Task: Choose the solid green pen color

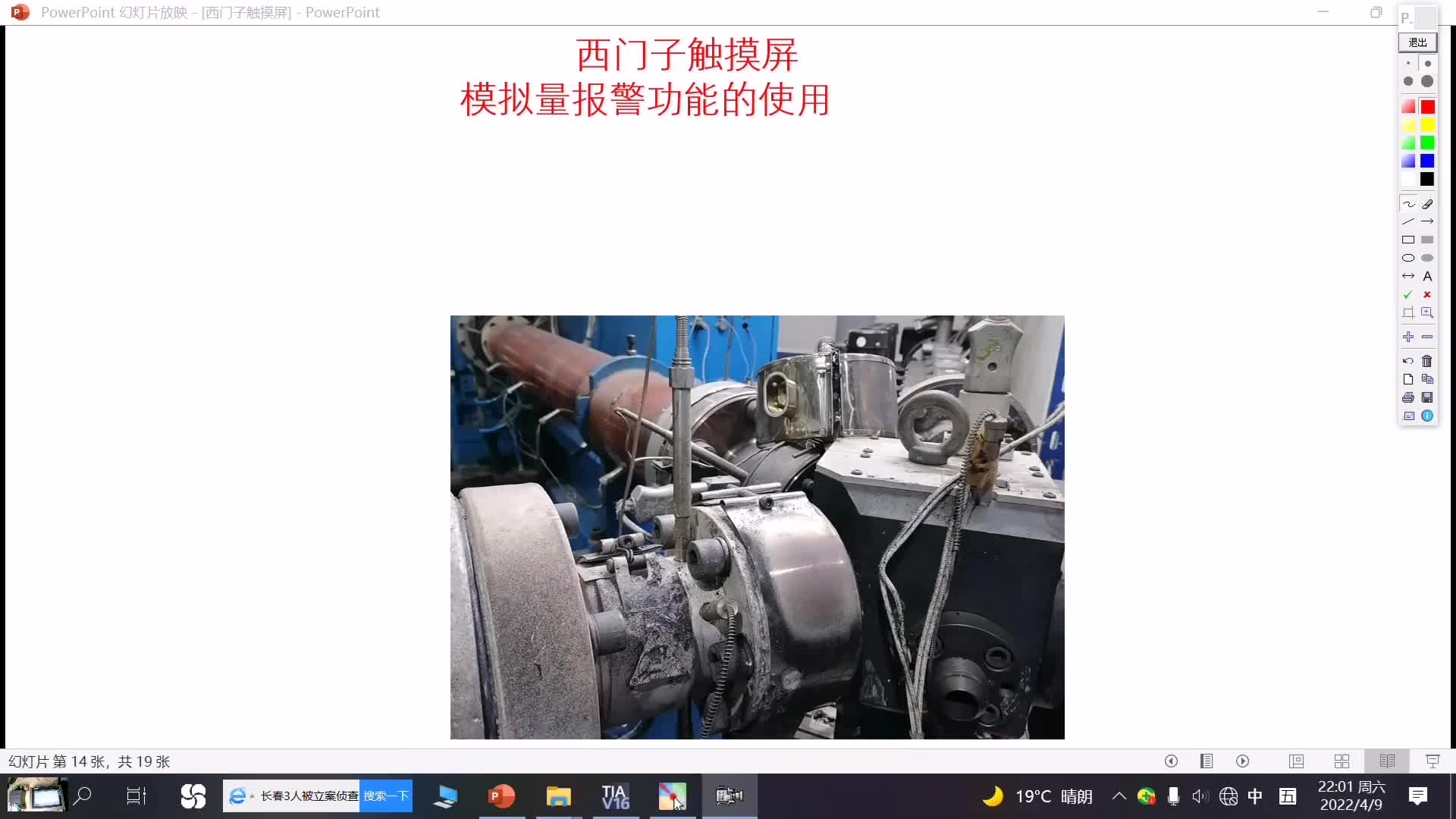Action: coord(1427,143)
